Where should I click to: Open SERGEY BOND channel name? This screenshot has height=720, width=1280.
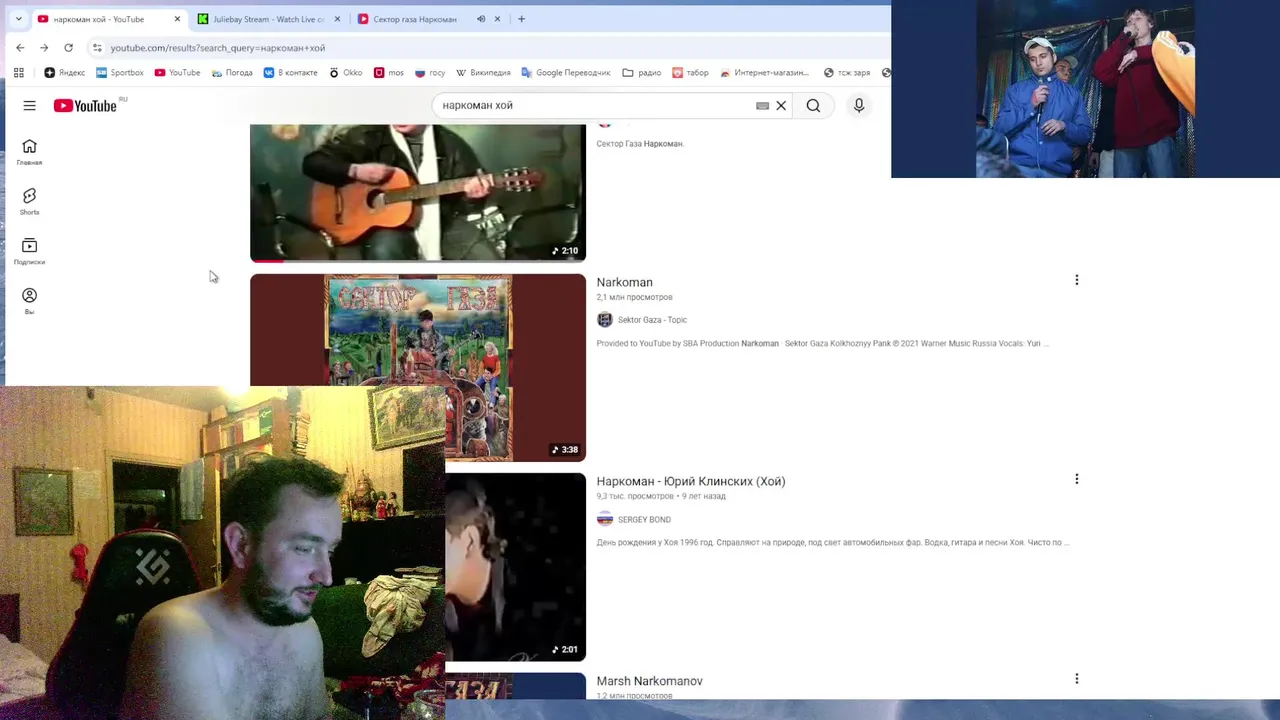click(x=644, y=520)
